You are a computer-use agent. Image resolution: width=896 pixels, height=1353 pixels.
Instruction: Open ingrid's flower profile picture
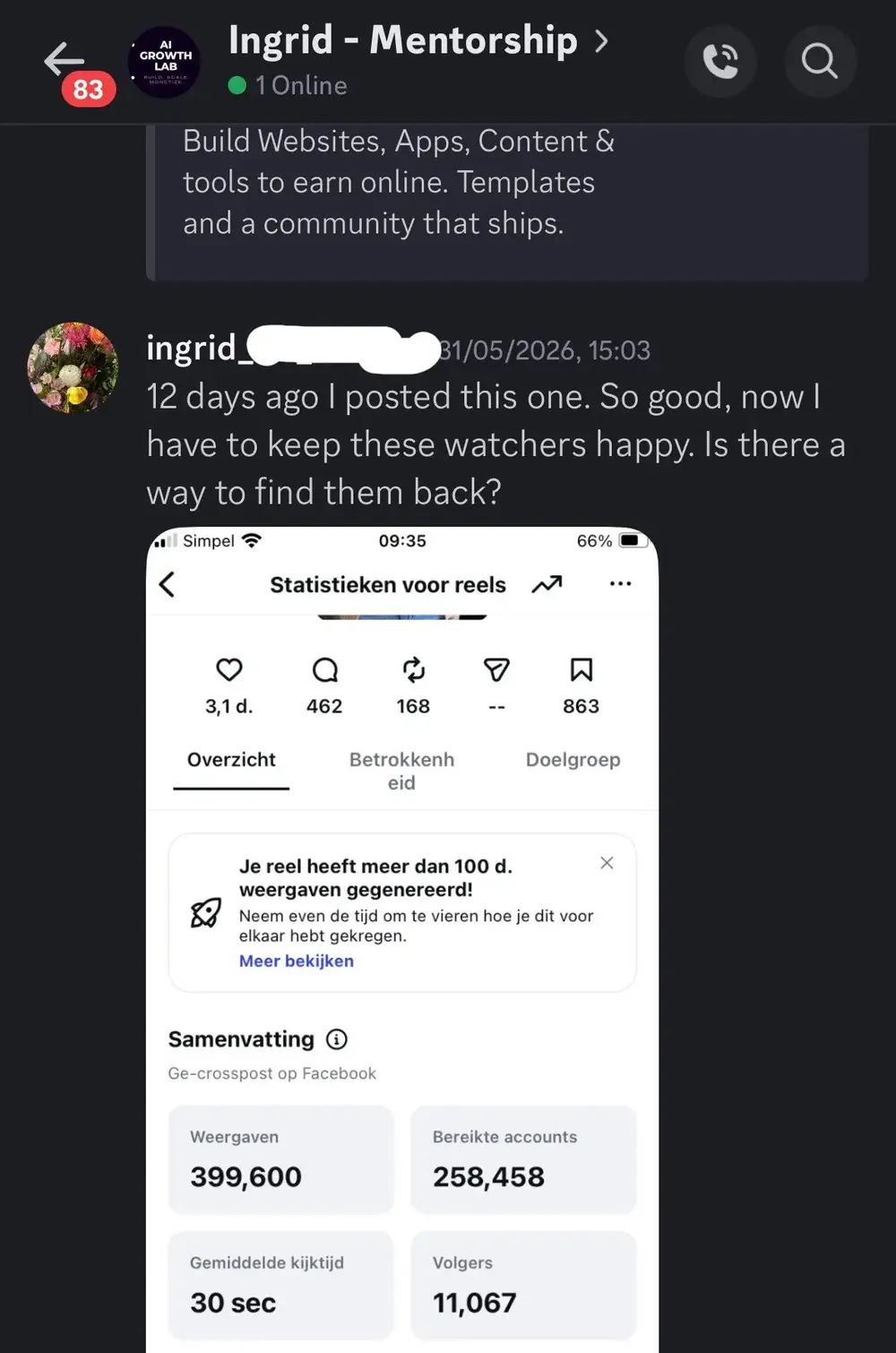pos(73,367)
